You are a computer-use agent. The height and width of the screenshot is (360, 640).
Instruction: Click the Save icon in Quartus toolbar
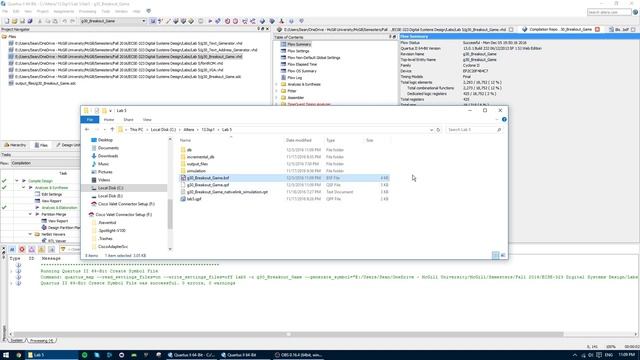pos(22,21)
